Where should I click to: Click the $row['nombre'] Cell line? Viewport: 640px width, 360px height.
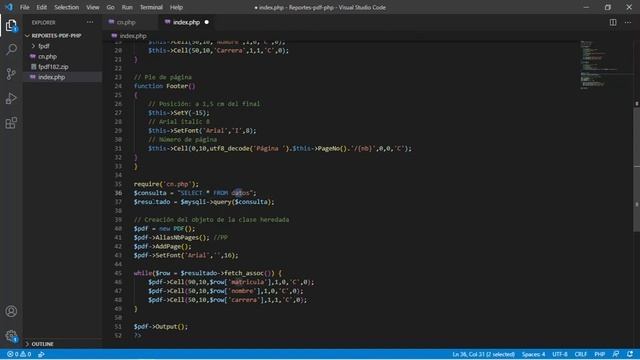[x=226, y=291]
